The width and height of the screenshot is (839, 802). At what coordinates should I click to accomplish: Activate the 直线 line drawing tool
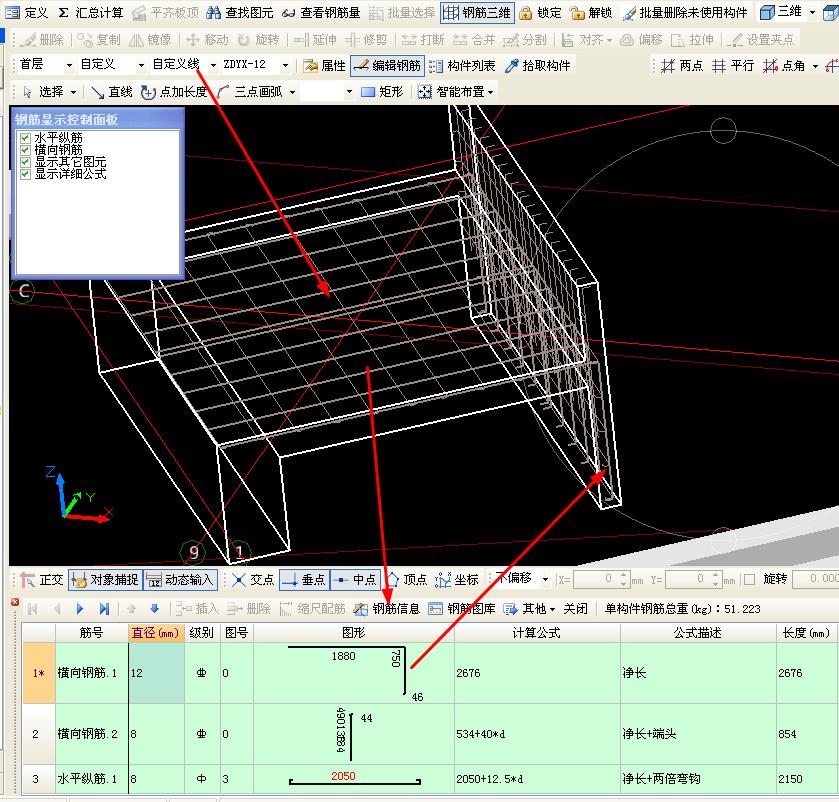(x=111, y=91)
